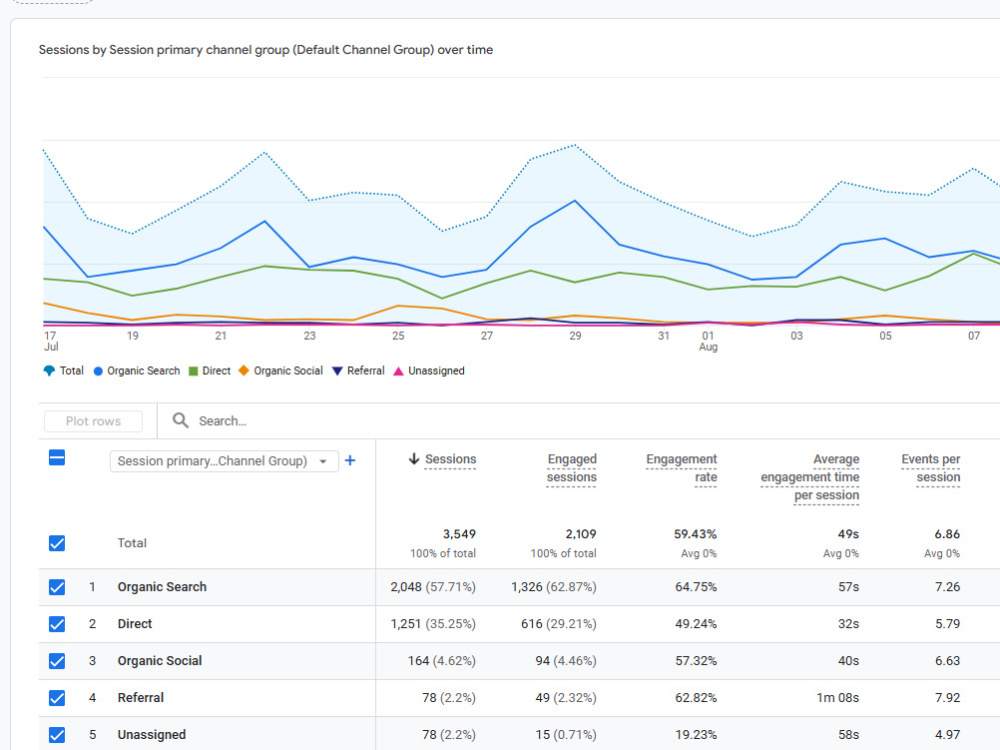Click the chart title text

(x=266, y=50)
